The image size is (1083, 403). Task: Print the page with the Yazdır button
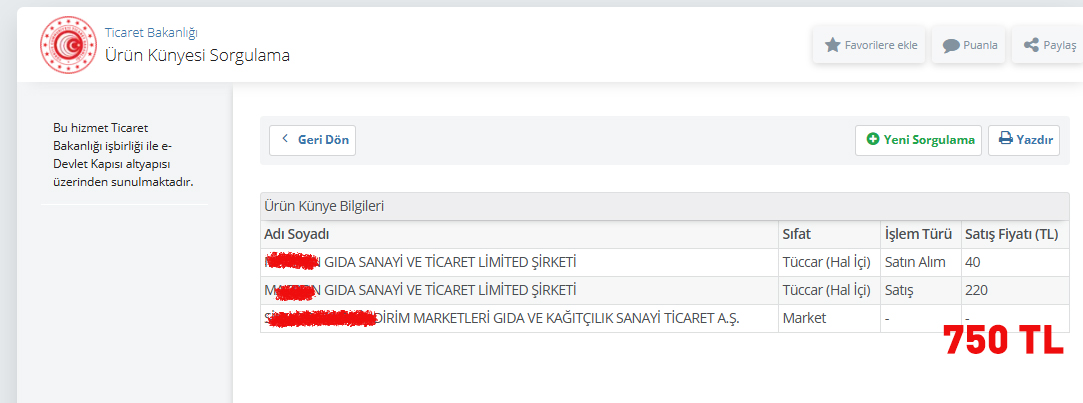click(x=1024, y=140)
